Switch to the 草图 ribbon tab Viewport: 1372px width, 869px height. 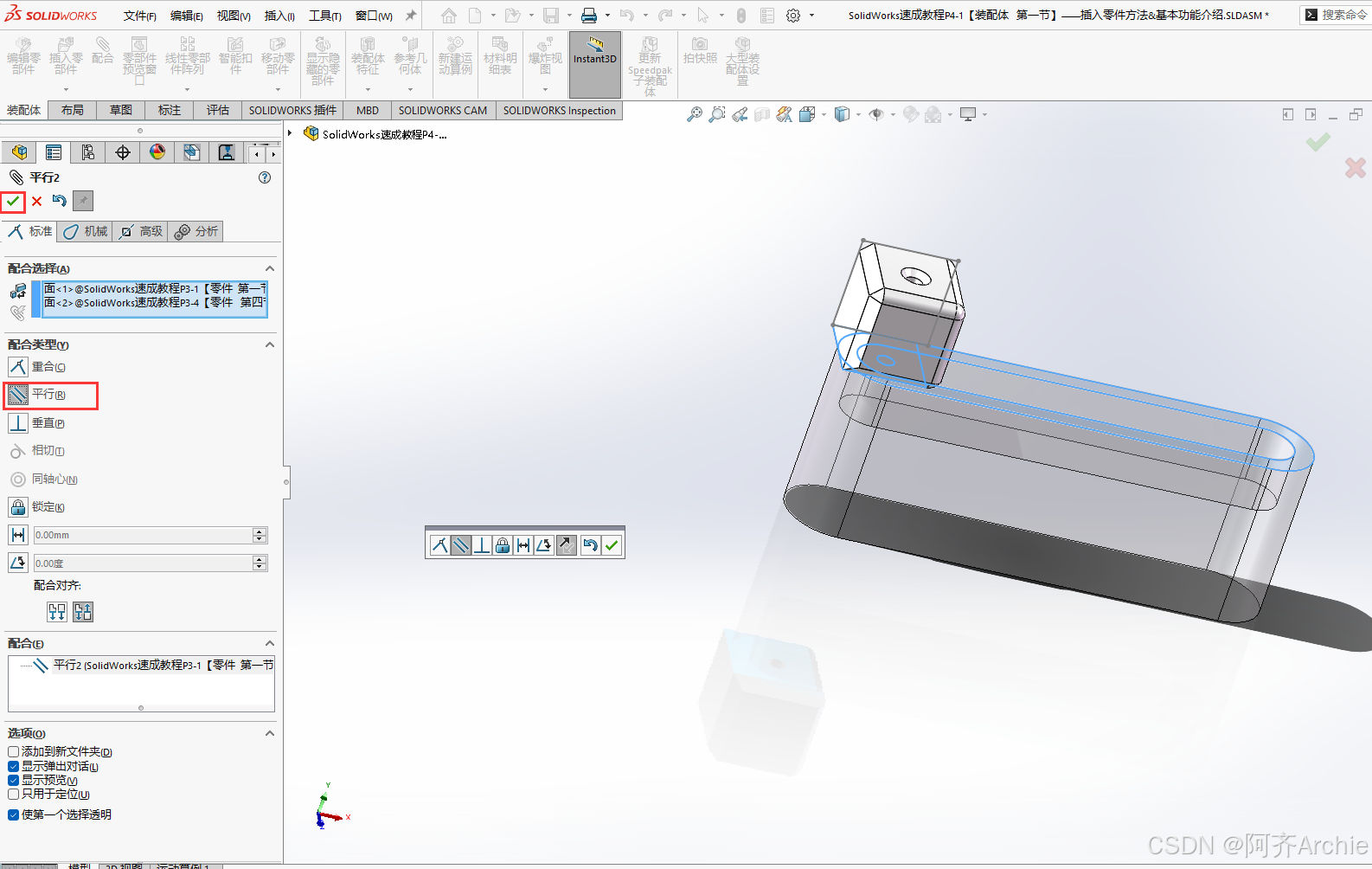click(121, 110)
